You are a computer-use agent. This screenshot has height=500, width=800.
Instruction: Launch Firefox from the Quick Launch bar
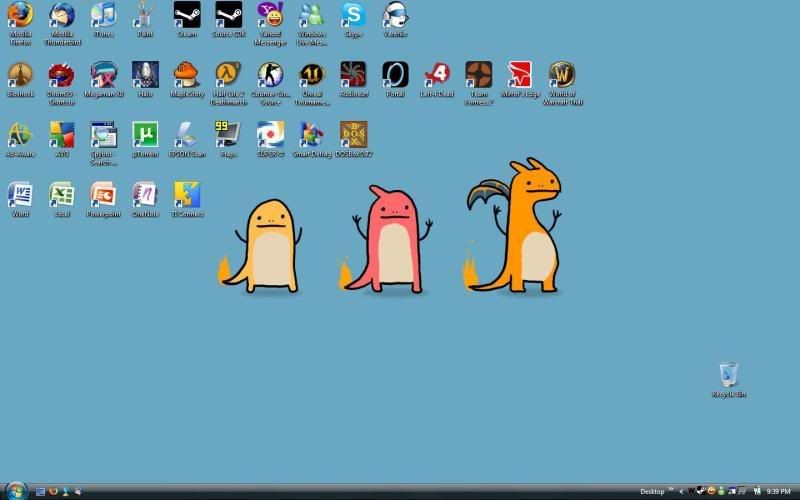[x=53, y=492]
